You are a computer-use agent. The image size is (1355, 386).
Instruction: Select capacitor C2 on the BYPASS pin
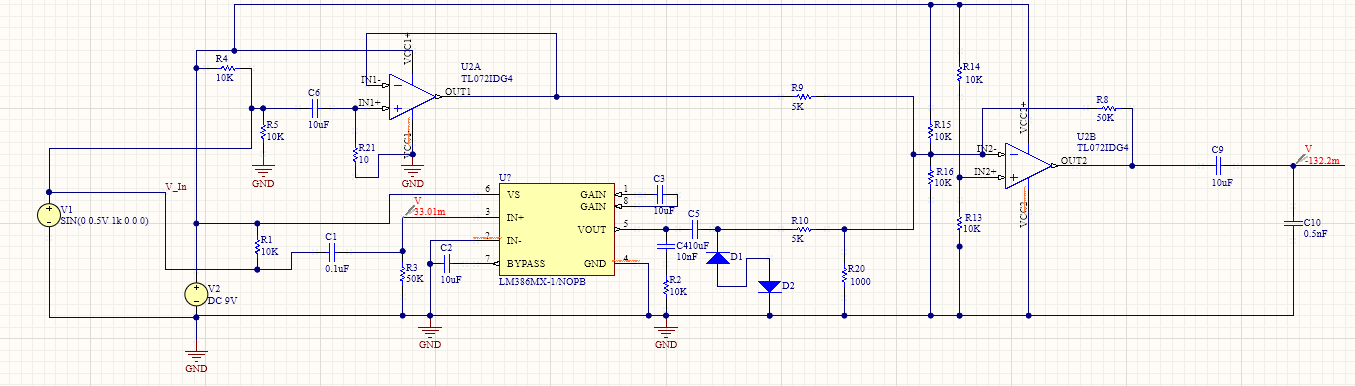pyautogui.click(x=447, y=264)
